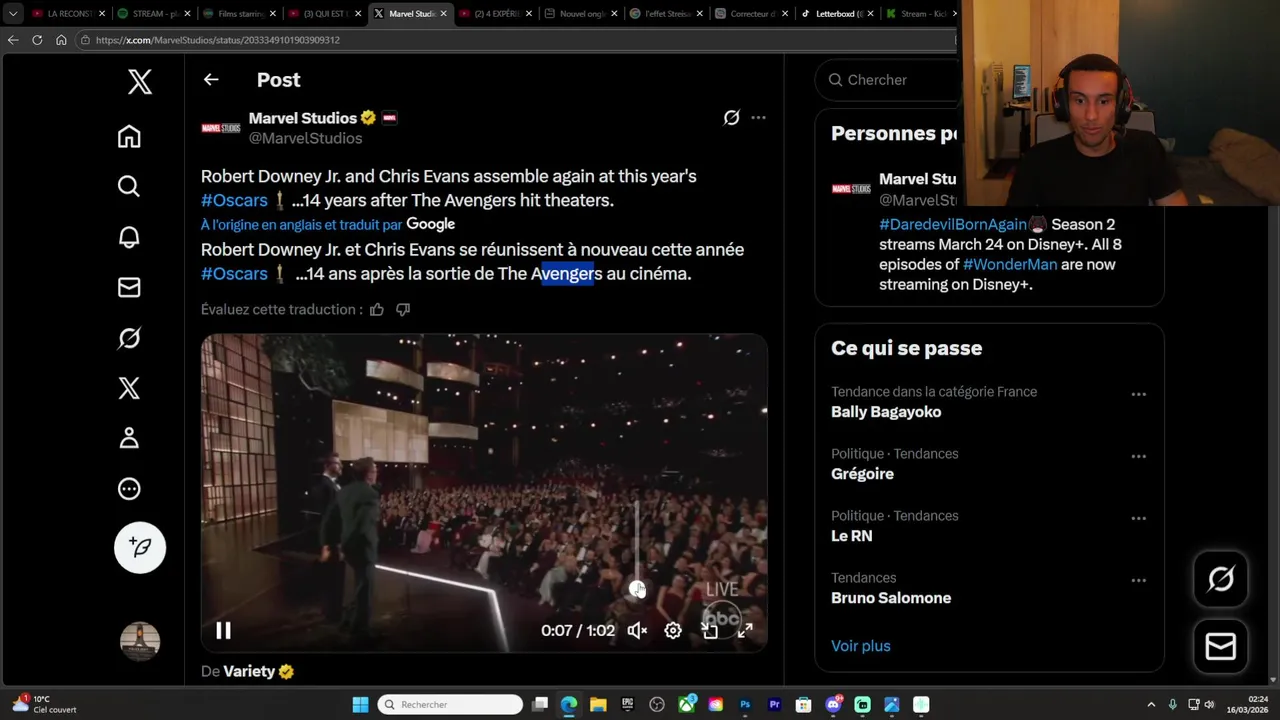Open Variety source link below video
The height and width of the screenshot is (720, 1280).
click(x=249, y=671)
